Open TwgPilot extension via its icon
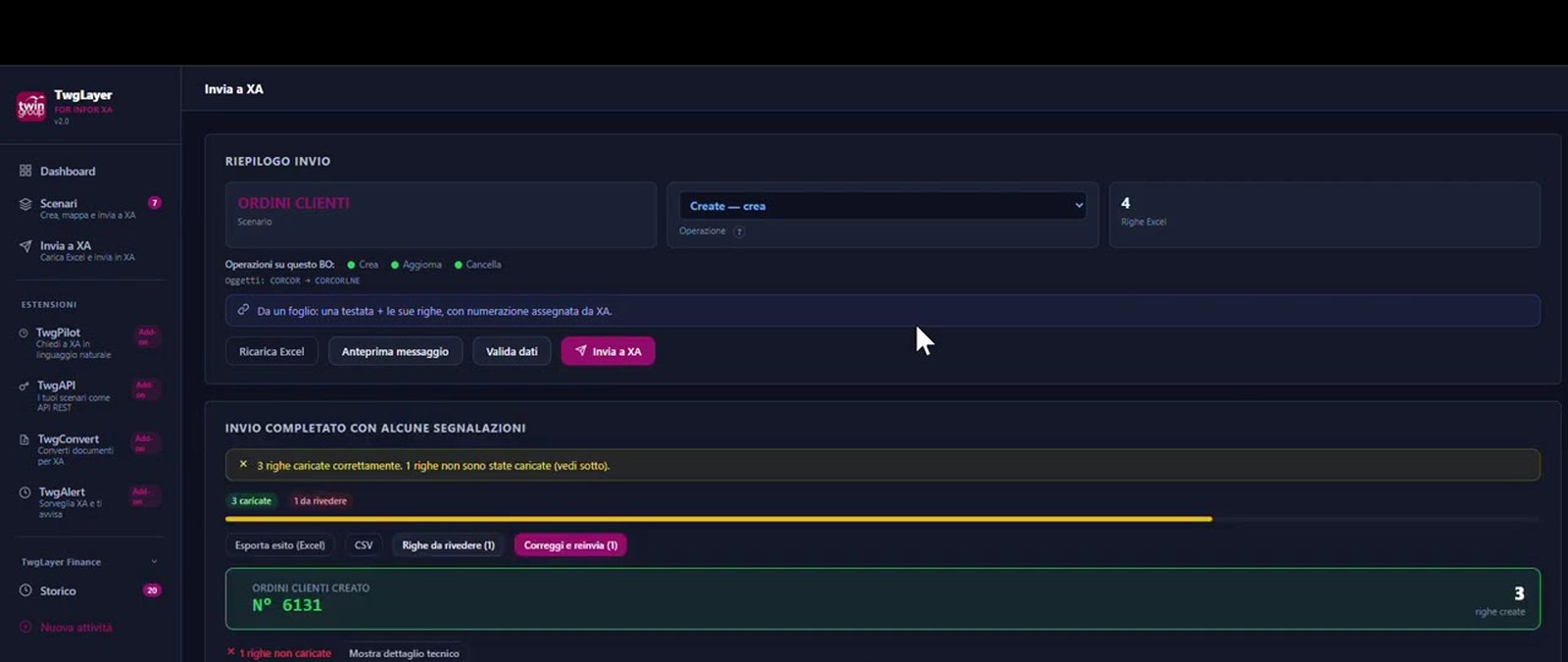Viewport: 1568px width, 662px height. click(24, 333)
